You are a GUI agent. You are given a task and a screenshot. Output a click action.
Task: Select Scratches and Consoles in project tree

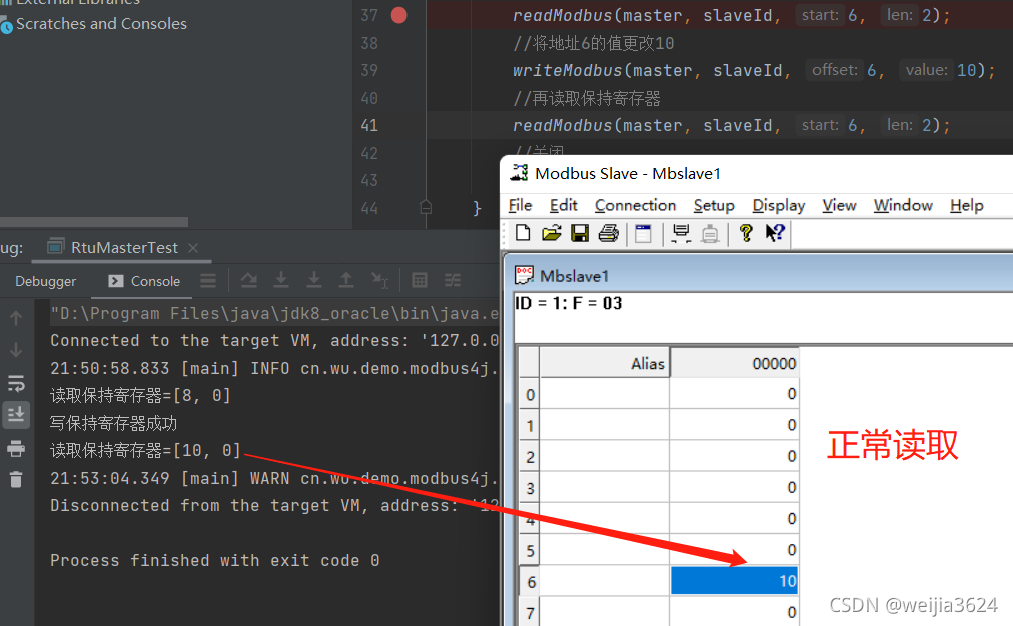101,24
